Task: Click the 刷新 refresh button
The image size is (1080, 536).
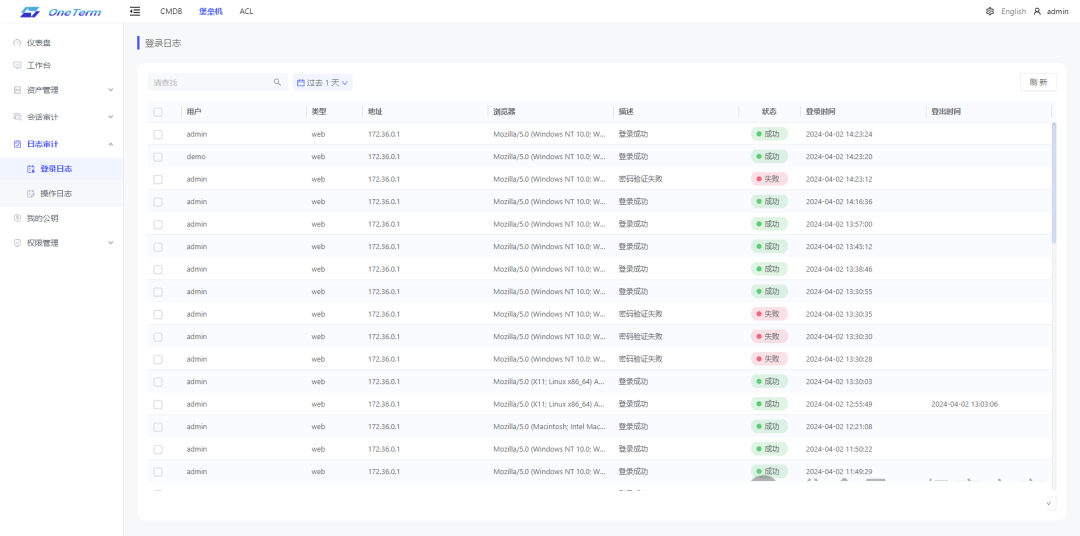Action: (1037, 83)
